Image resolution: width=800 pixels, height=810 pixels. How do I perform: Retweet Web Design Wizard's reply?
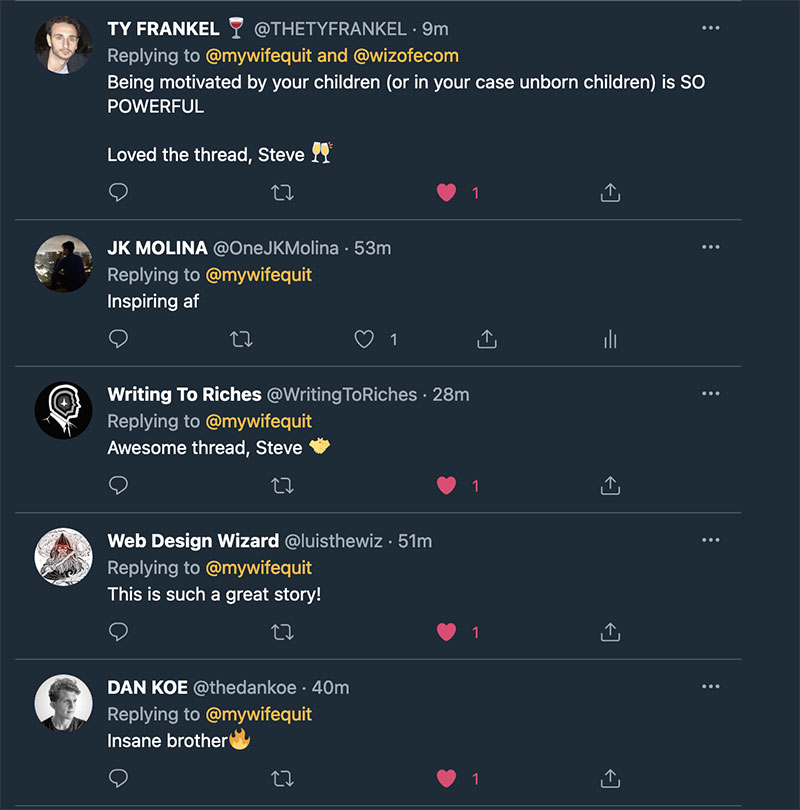pyautogui.click(x=283, y=631)
